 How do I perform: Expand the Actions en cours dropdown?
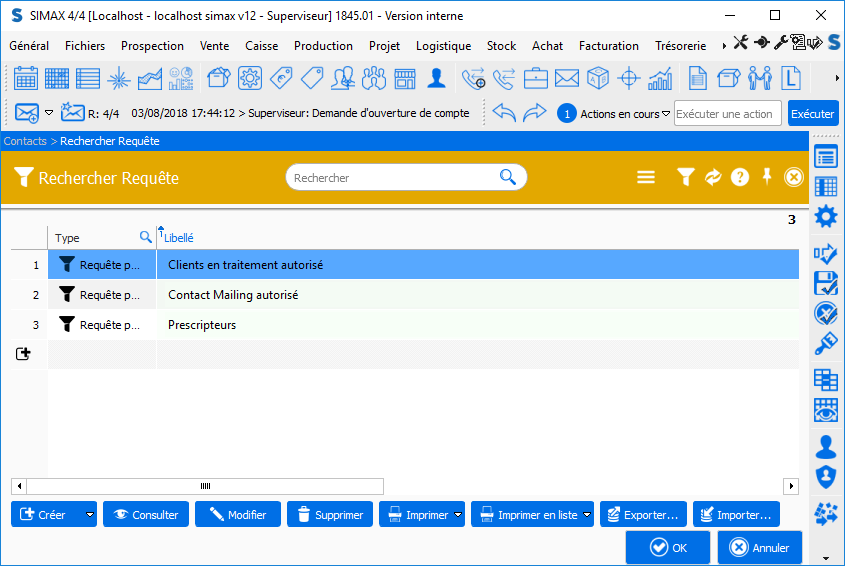pos(667,114)
